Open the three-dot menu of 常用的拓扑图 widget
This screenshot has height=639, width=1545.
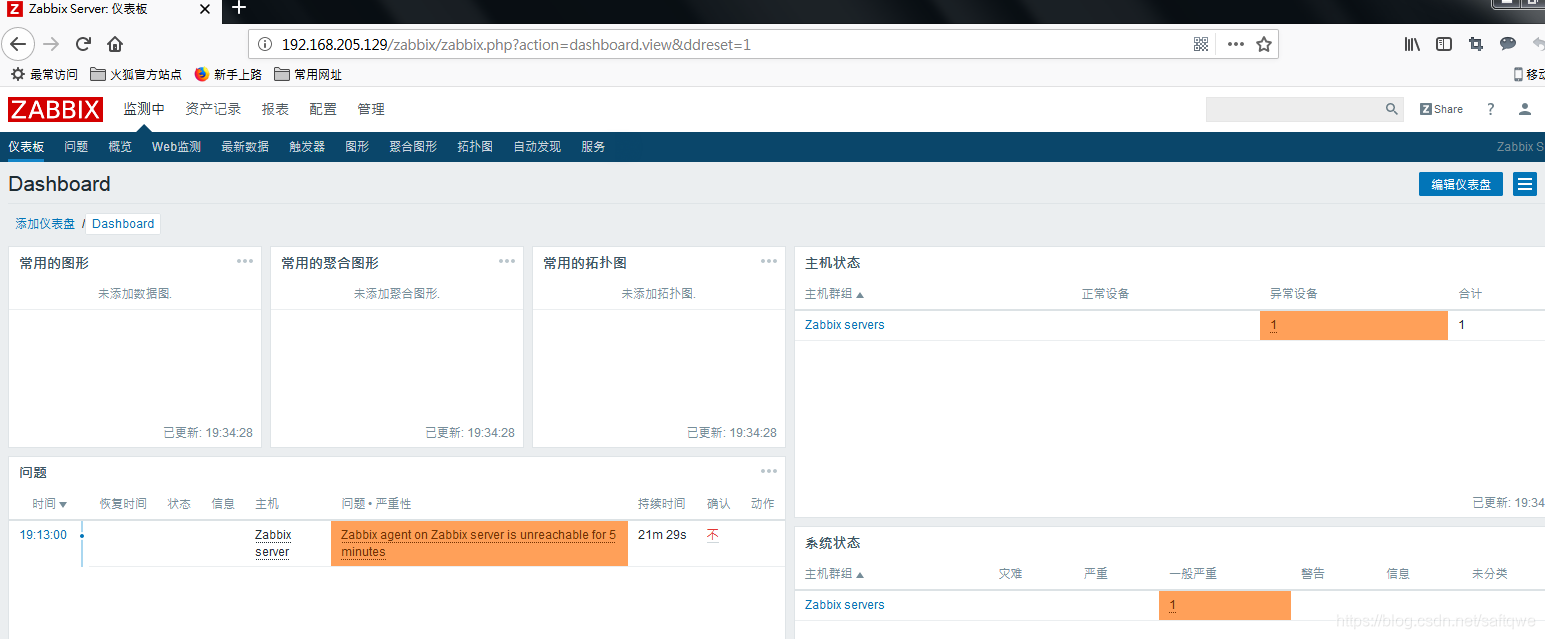pos(769,261)
